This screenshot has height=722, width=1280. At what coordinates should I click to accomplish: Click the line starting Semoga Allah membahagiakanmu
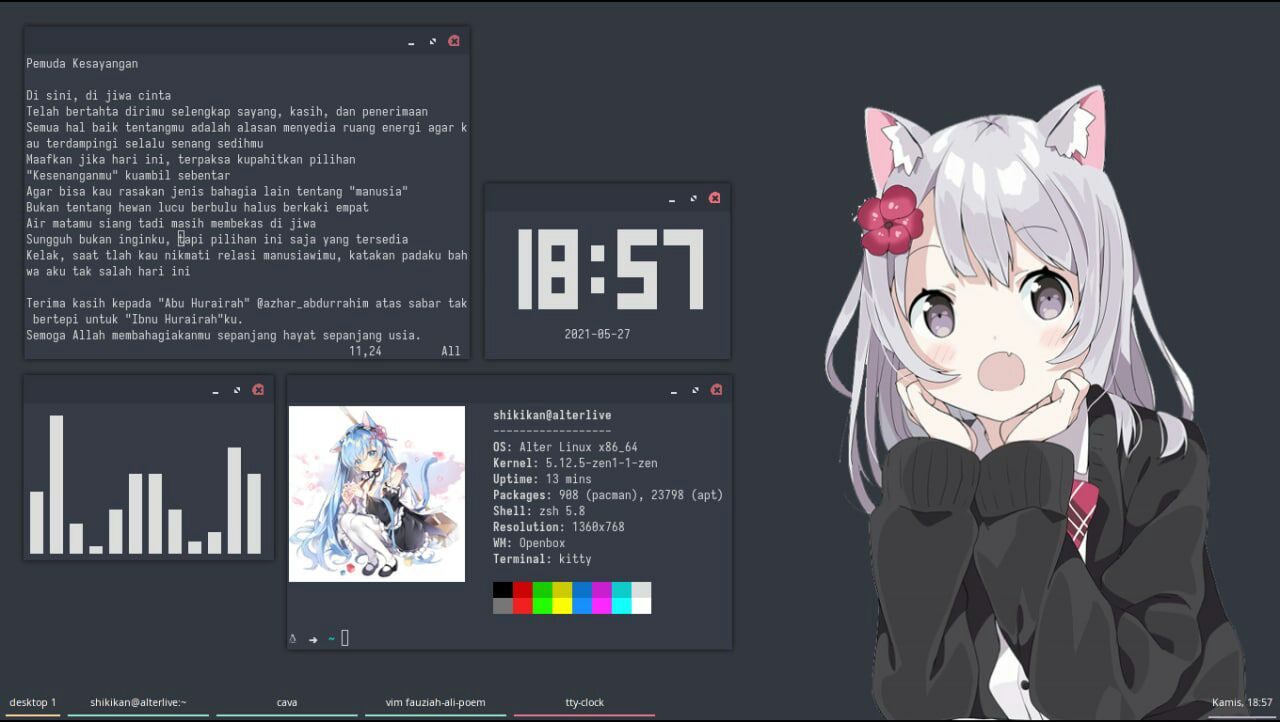(x=224, y=336)
